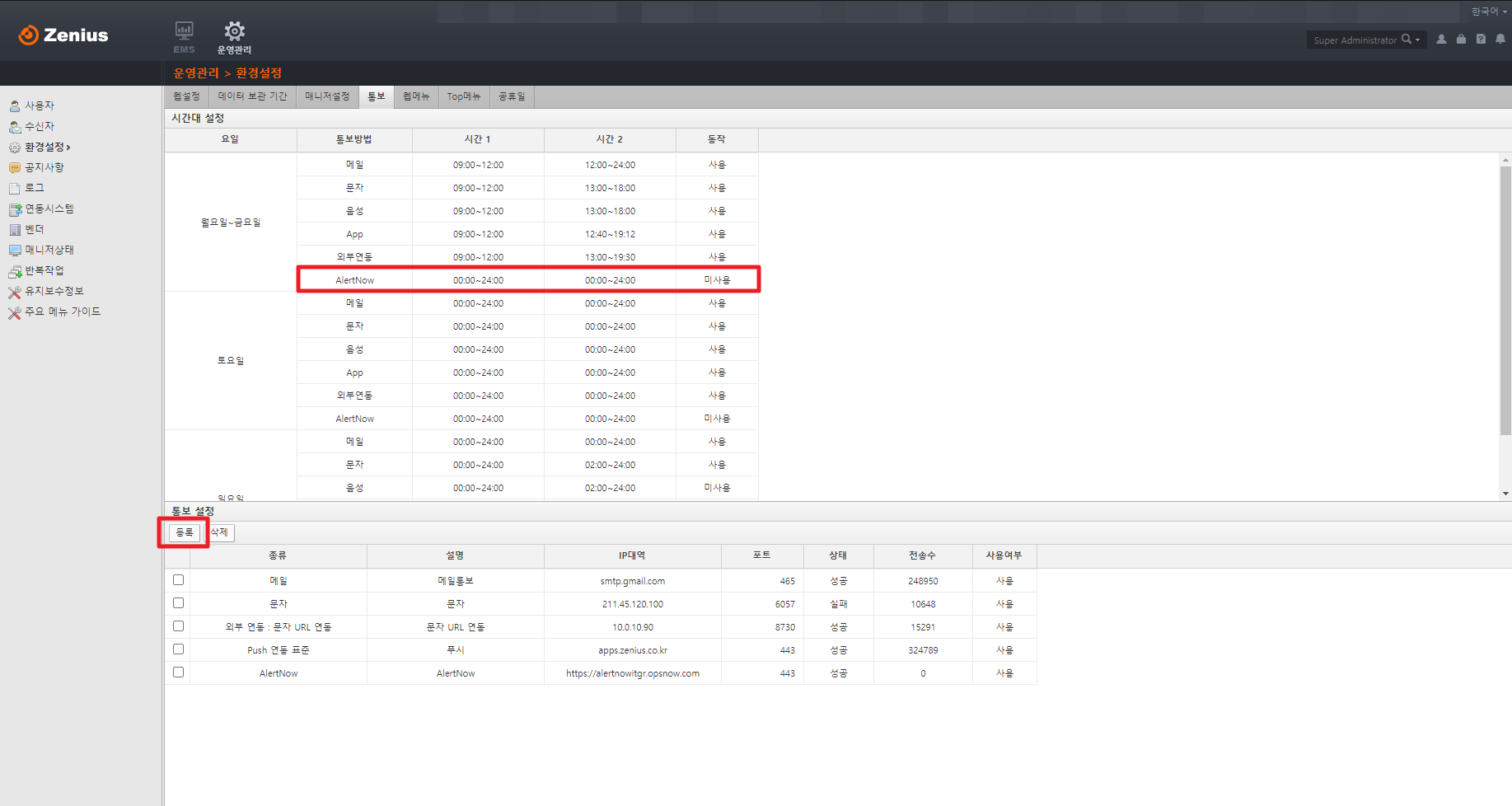This screenshot has width=1512, height=806.
Task: Open the EMS monitor icon
Action: (x=184, y=35)
